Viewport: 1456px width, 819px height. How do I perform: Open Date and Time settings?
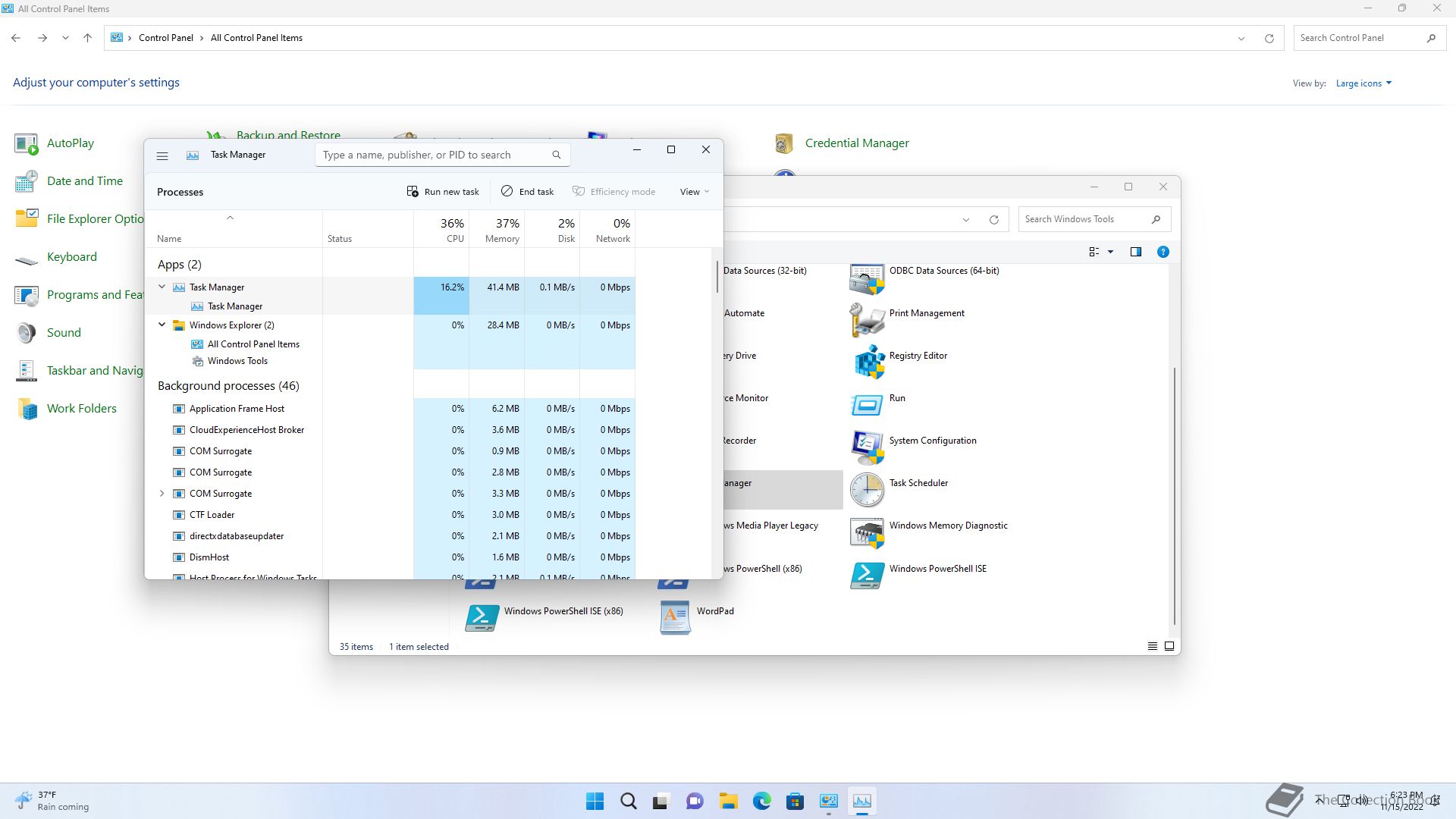(68, 181)
